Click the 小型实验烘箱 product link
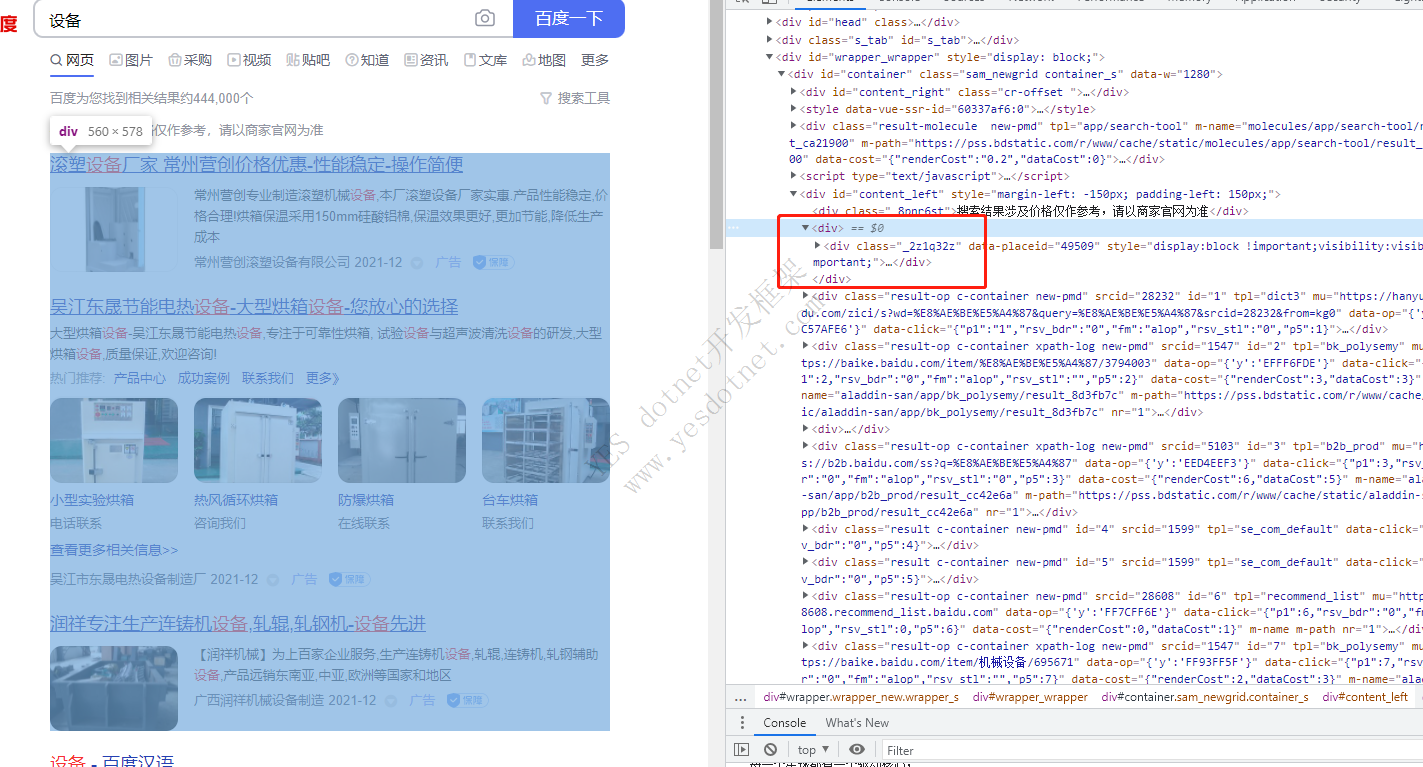 tap(92, 500)
